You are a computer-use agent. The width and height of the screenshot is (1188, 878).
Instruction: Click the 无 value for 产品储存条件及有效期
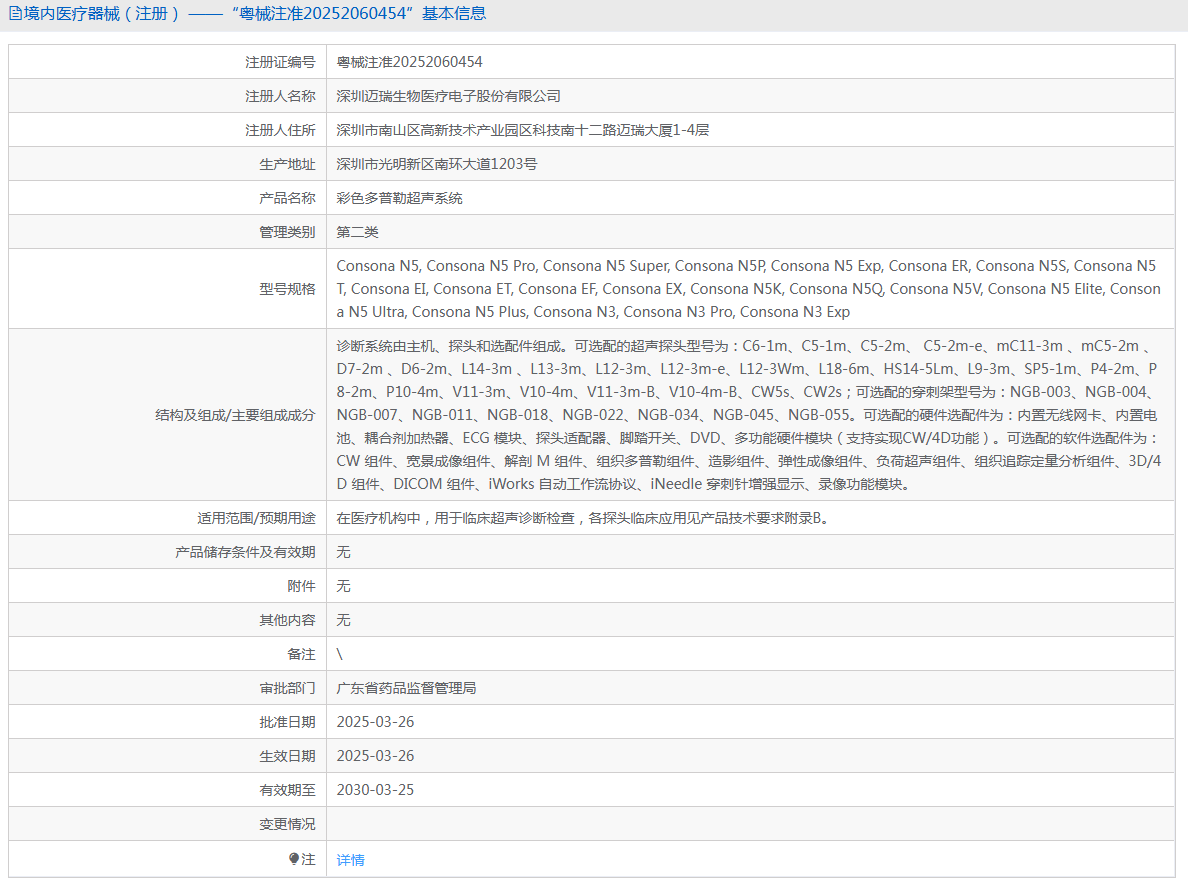(x=343, y=552)
